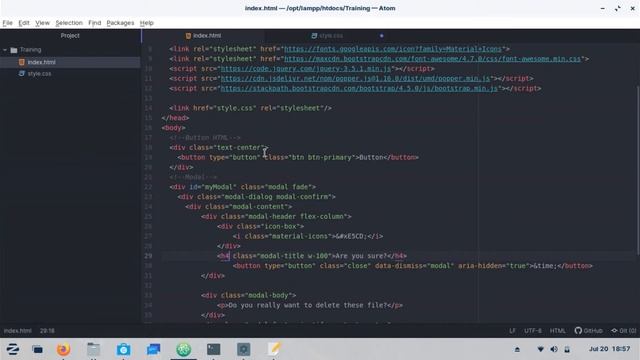Viewport: 640px width, 360px height.
Task: Click the Project panel header
Action: pos(70,36)
